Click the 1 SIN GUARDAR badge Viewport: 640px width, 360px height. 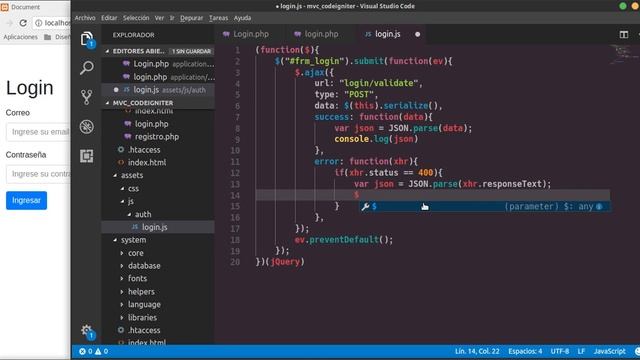(x=191, y=51)
